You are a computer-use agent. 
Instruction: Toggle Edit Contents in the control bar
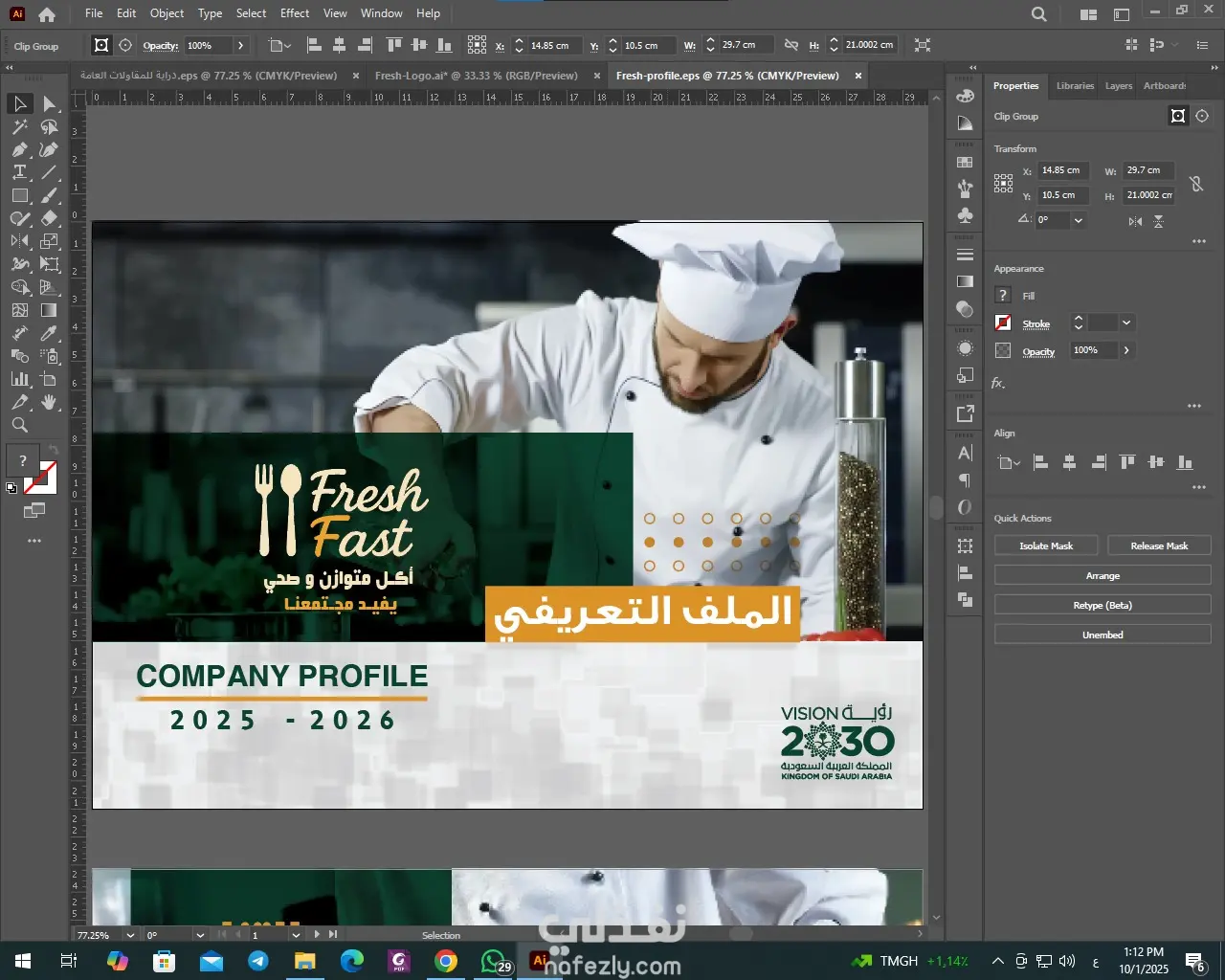tap(125, 45)
